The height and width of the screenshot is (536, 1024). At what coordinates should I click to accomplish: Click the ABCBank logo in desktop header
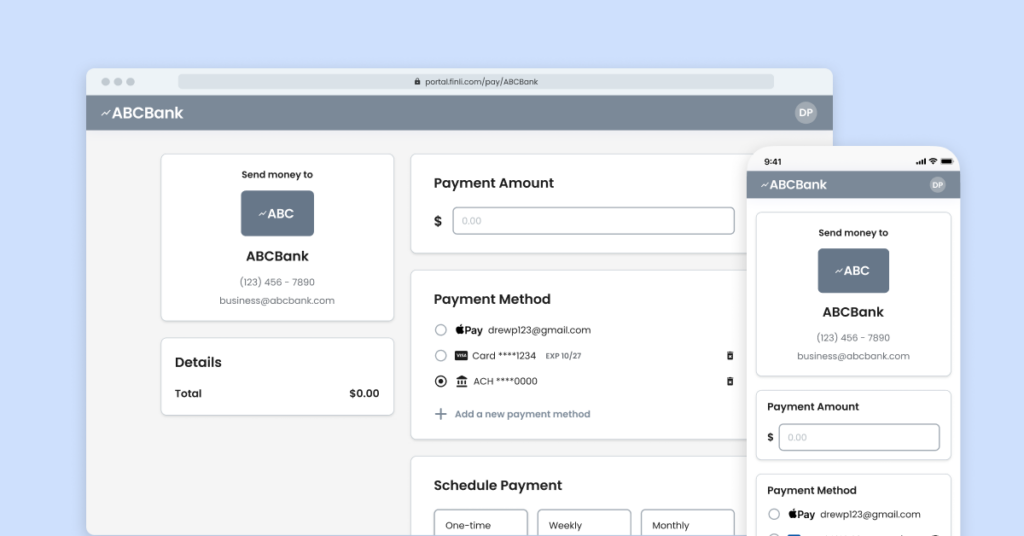click(x=142, y=113)
